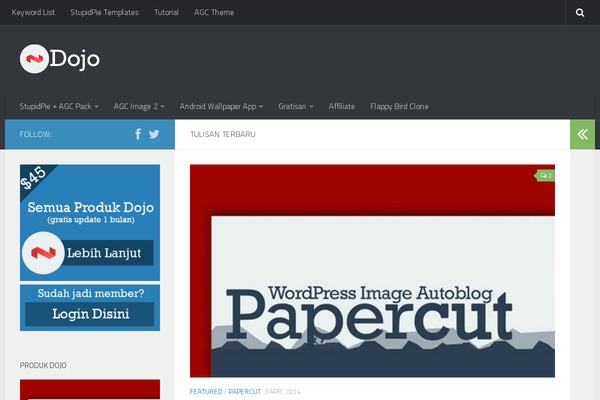Click the Login Disini button
Image resolution: width=600 pixels, height=400 pixels.
(90, 314)
